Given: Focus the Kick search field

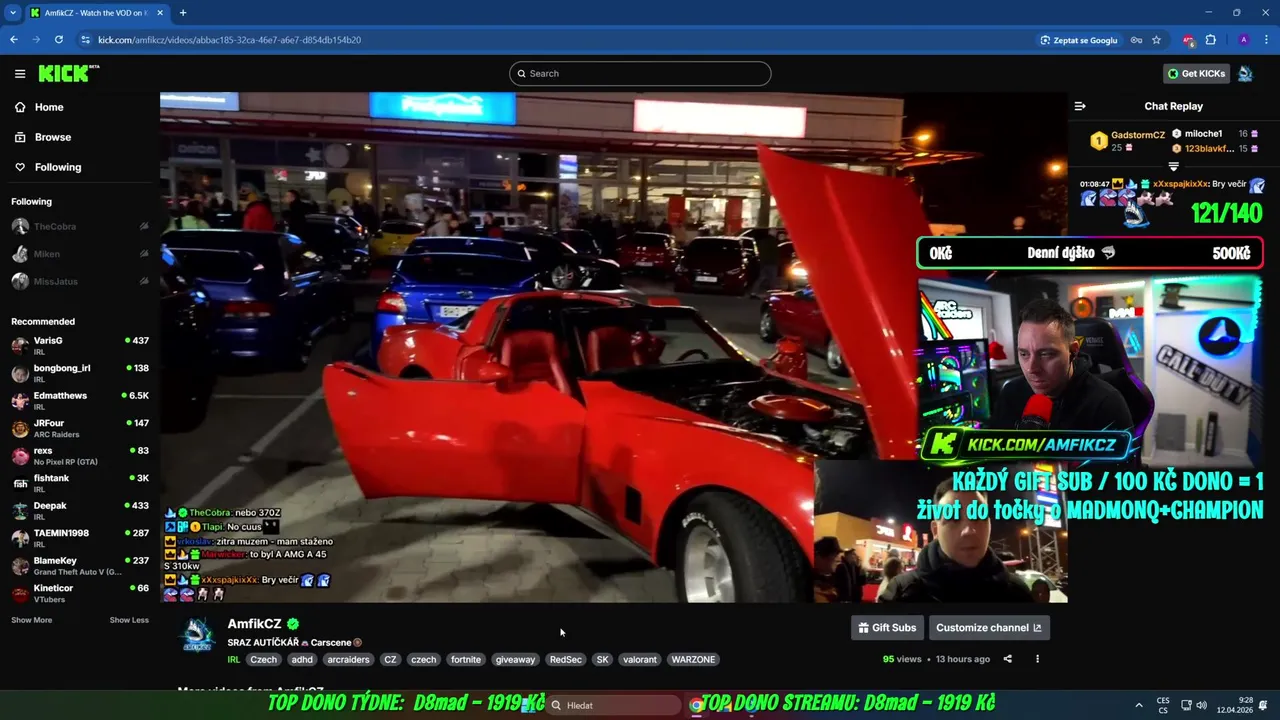Looking at the screenshot, I should click(640, 73).
